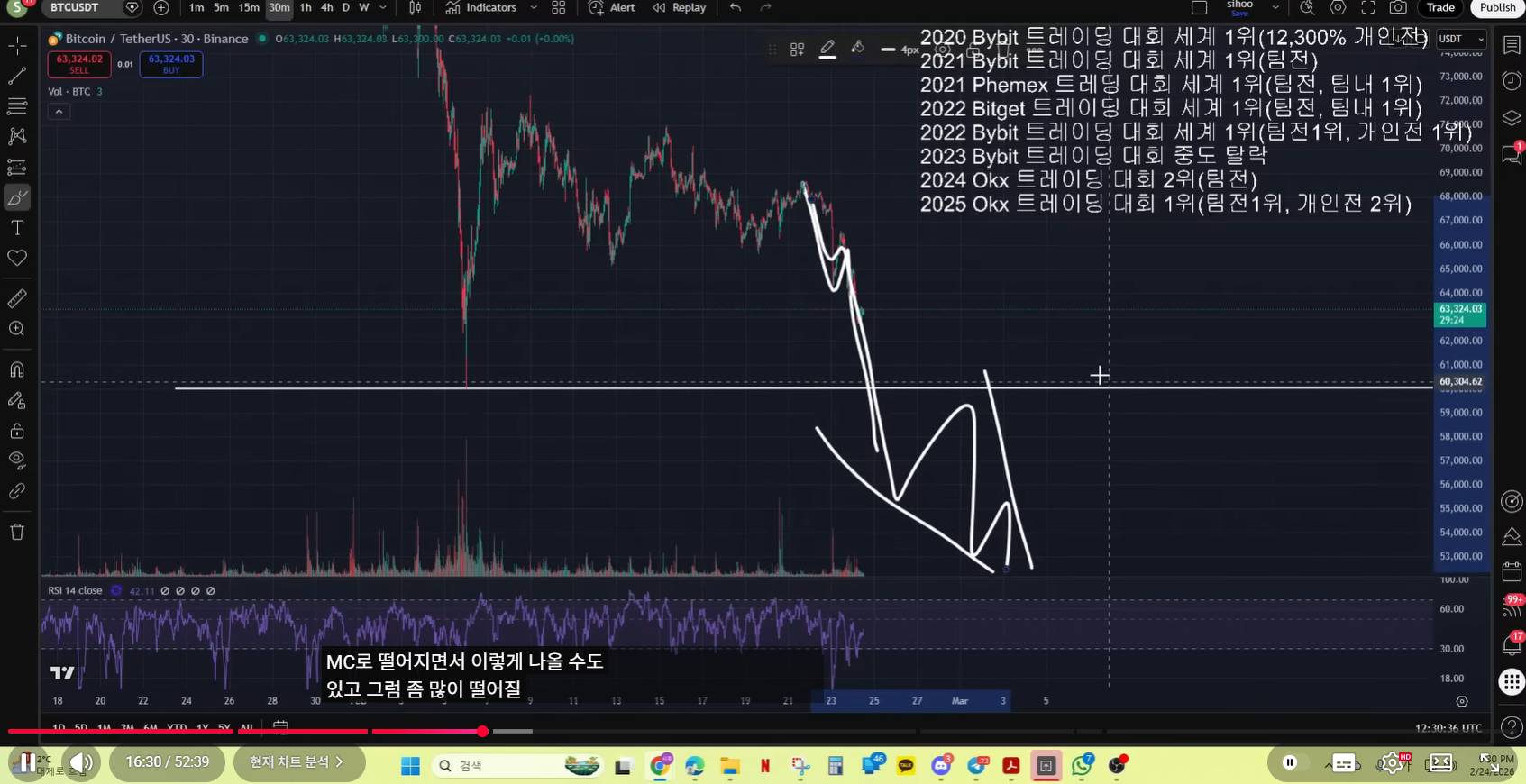Toggle lock all drawing tools
This screenshot has height=784, width=1526.
coord(17,431)
